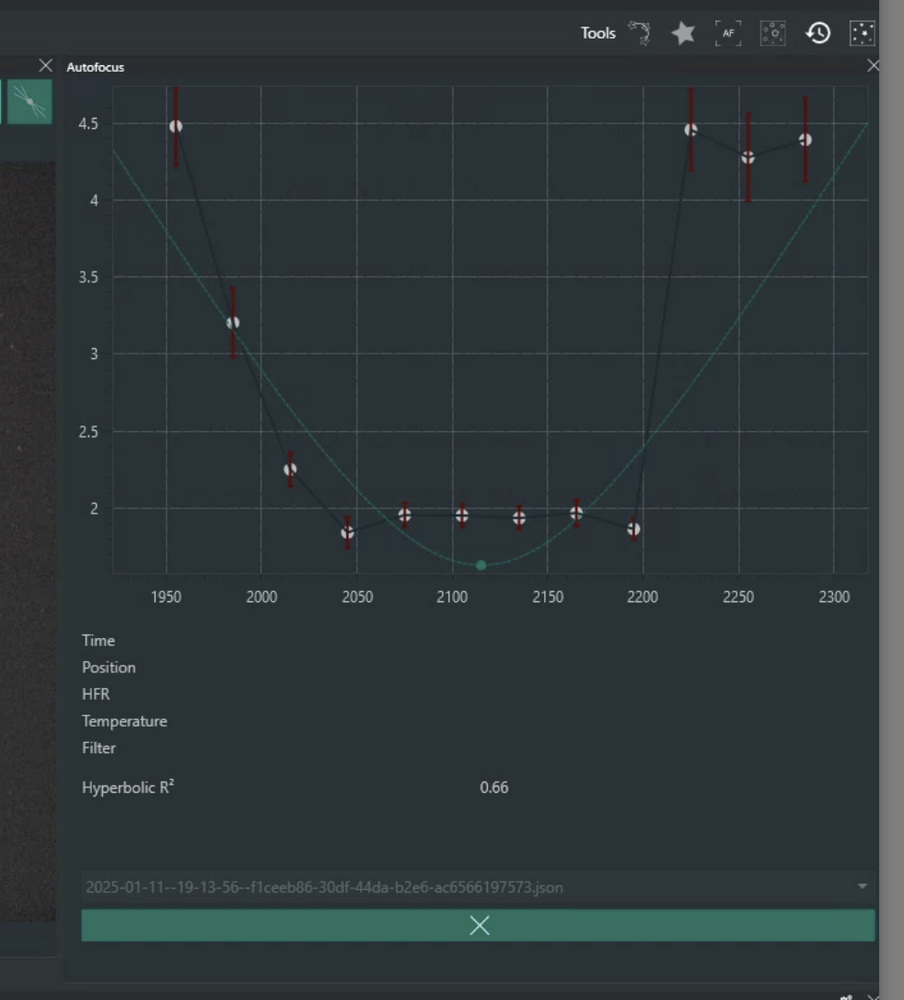Click the green minimum point on fitted curve
Image resolution: width=904 pixels, height=1000 pixels.
coord(481,565)
